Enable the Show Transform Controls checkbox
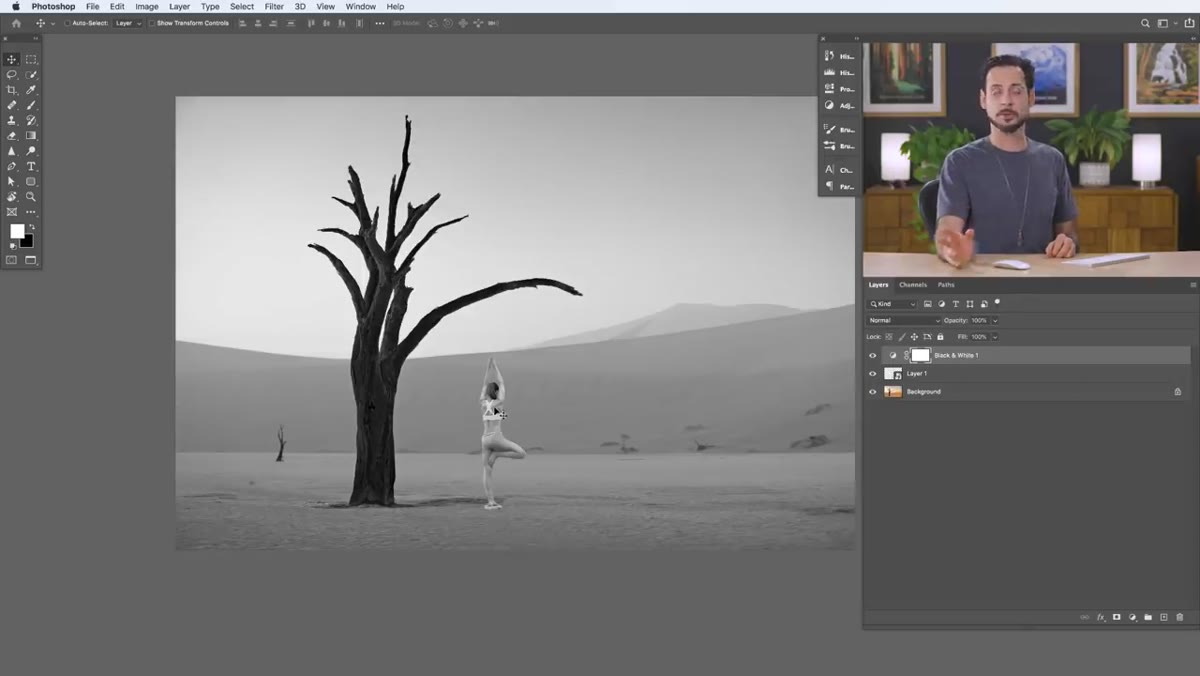The image size is (1200, 676). point(152,23)
